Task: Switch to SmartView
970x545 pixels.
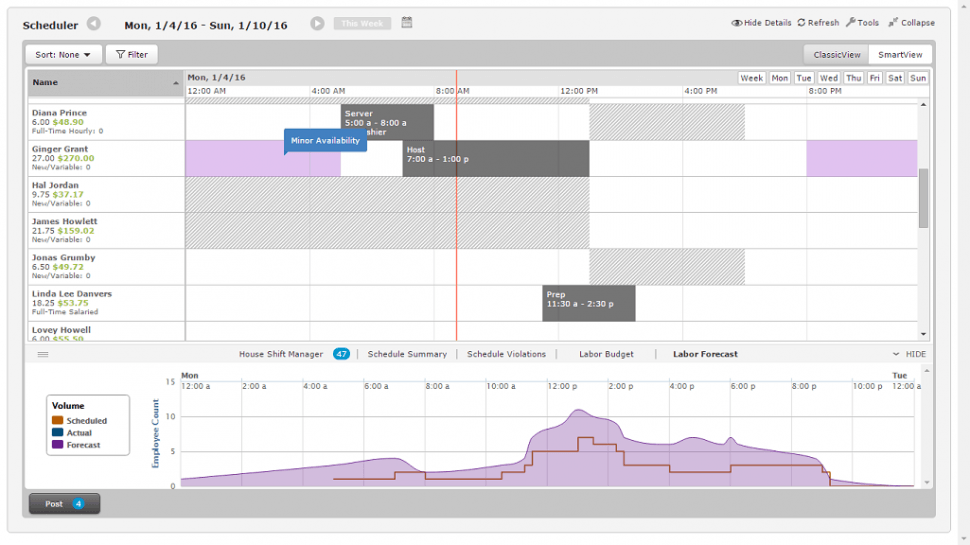Action: click(900, 54)
